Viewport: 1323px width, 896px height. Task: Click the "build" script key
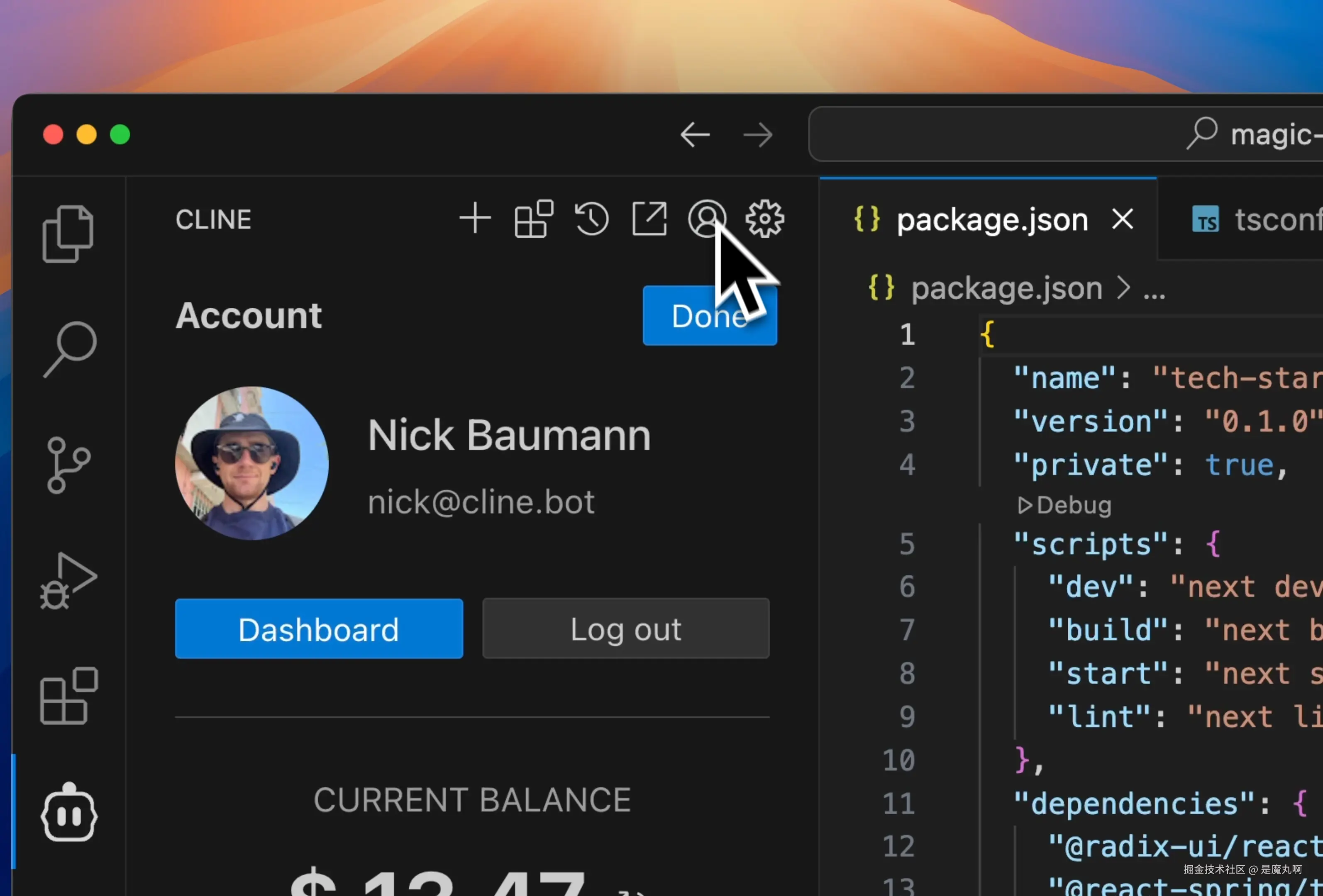(x=1108, y=631)
